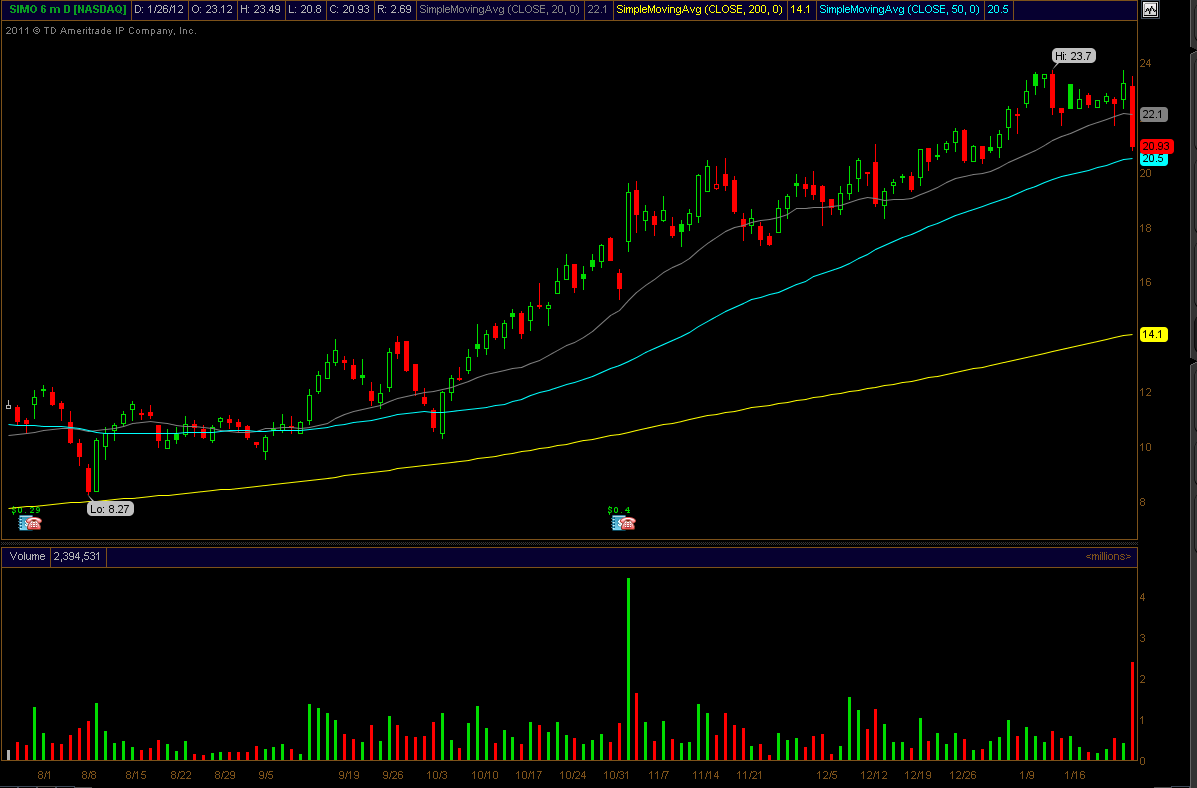The height and width of the screenshot is (788, 1197).
Task: Click the 11/21 date on time axis
Action: pos(750,776)
